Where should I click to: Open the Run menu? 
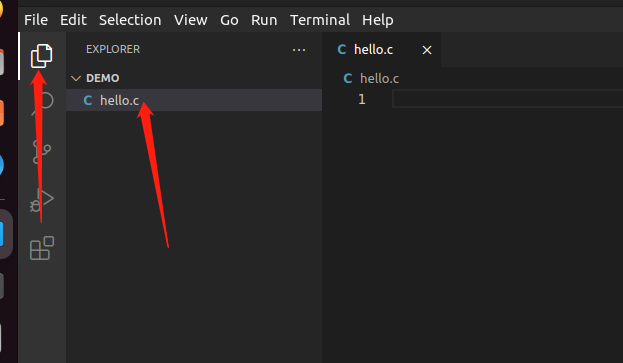pos(264,20)
